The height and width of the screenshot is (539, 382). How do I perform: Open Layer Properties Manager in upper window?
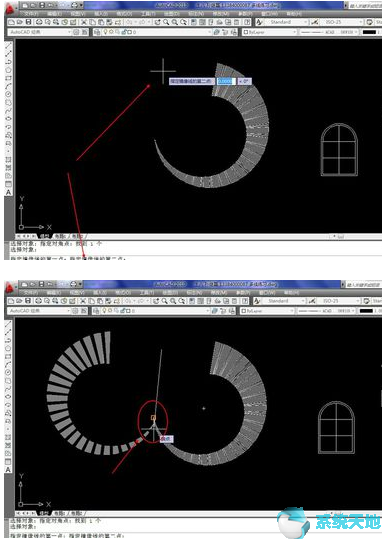pyautogui.click(x=97, y=32)
